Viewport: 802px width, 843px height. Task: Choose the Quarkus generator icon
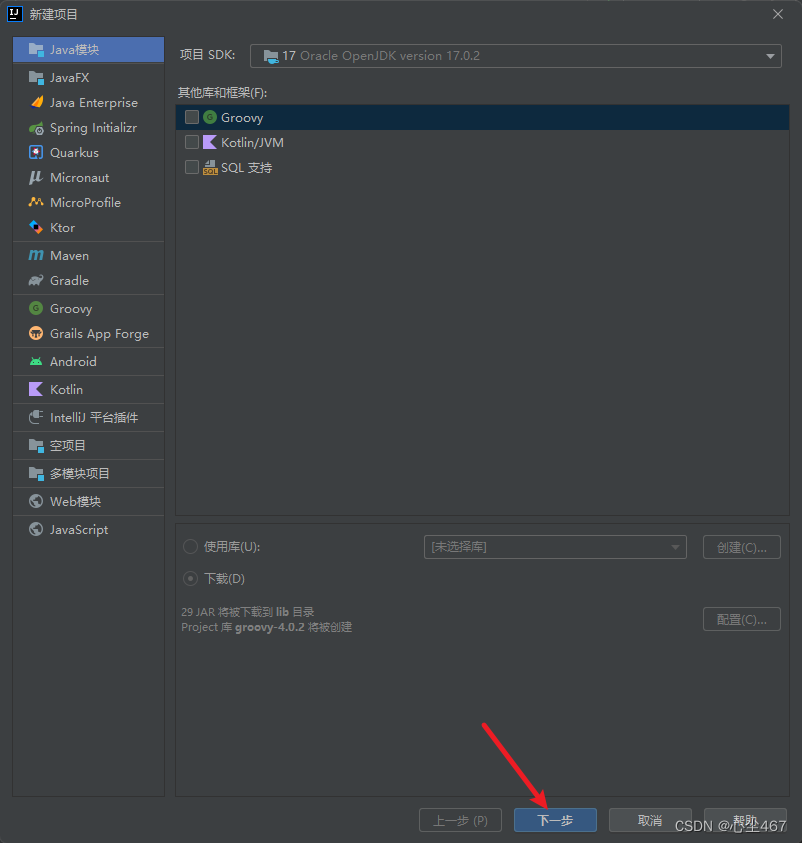[x=36, y=153]
